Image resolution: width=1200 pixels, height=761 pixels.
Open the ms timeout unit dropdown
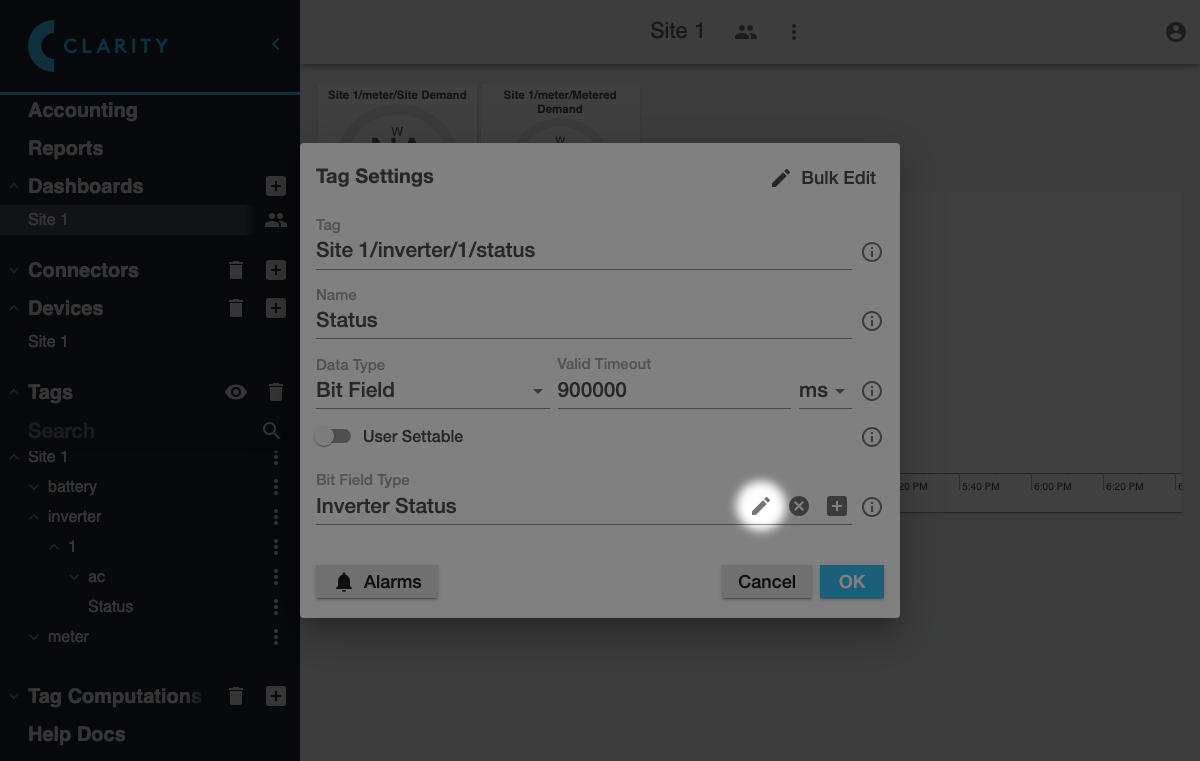click(x=823, y=391)
